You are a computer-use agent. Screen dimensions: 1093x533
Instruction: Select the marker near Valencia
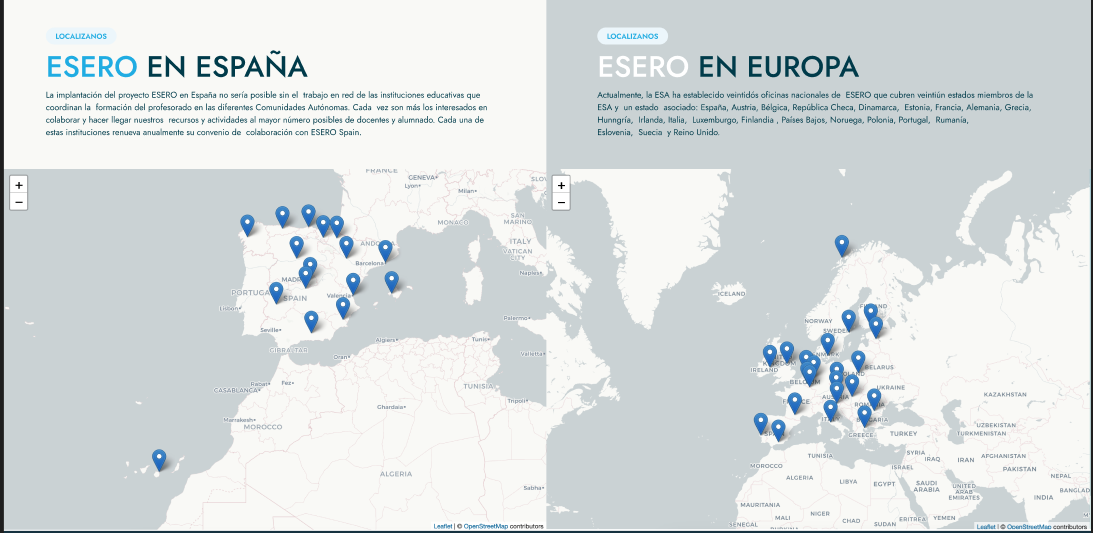coord(353,283)
